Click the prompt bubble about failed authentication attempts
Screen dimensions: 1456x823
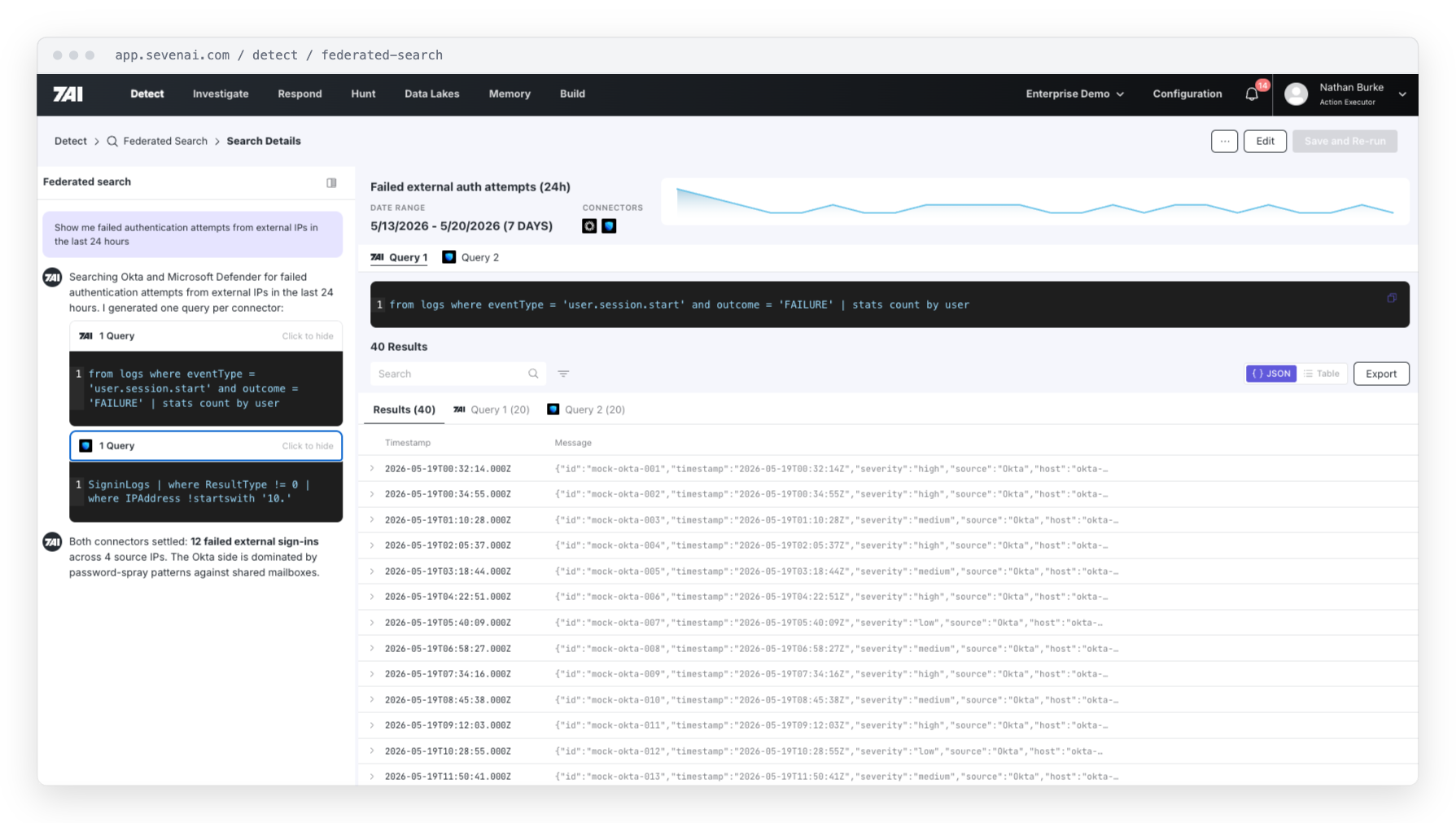pos(193,234)
